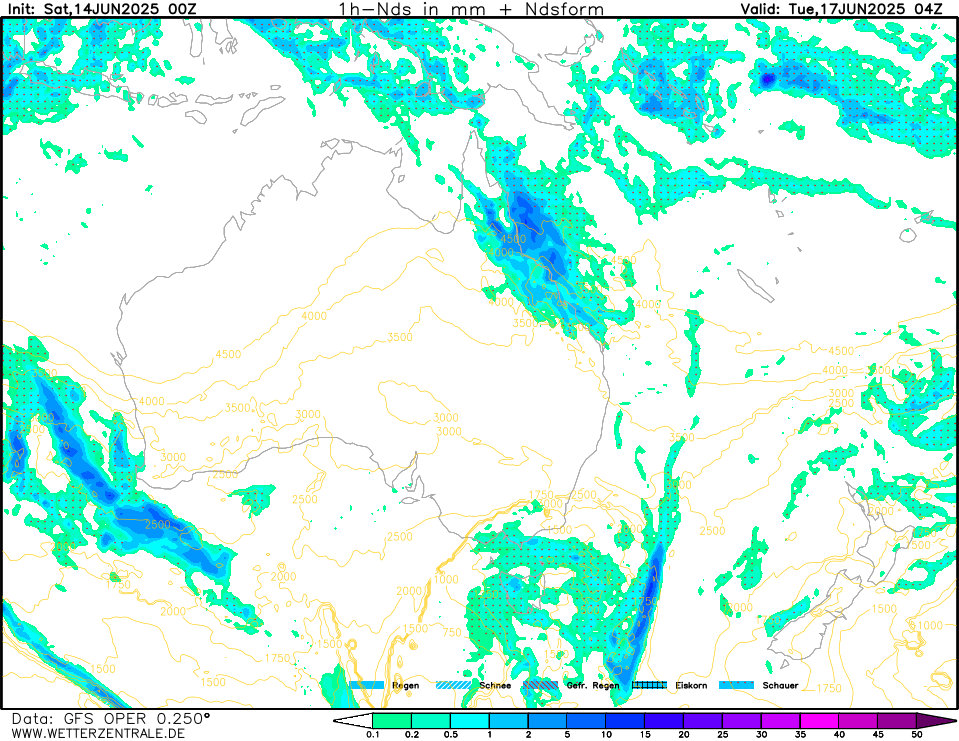
Task: Click the Eiskorn legend swatch
Action: click(649, 685)
